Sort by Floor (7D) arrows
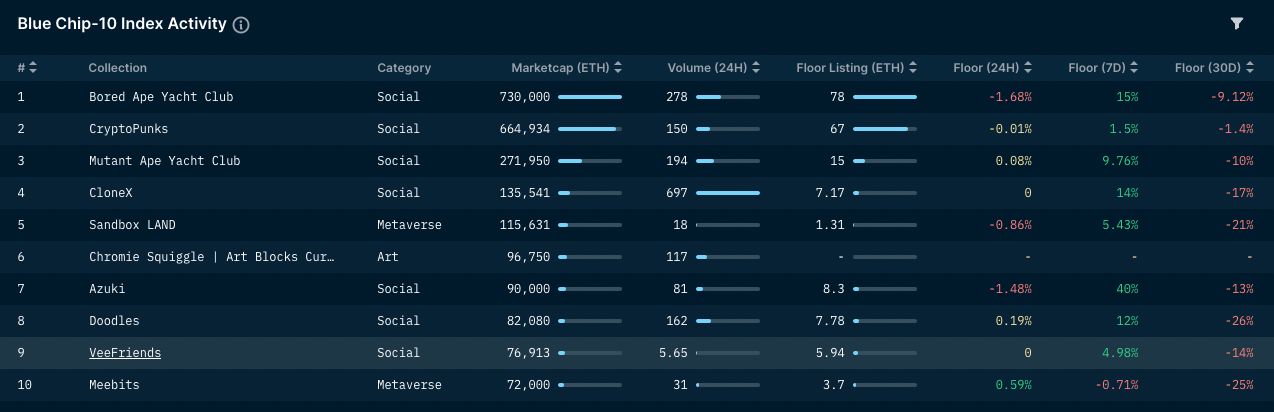1274x412 pixels. coord(1134,68)
